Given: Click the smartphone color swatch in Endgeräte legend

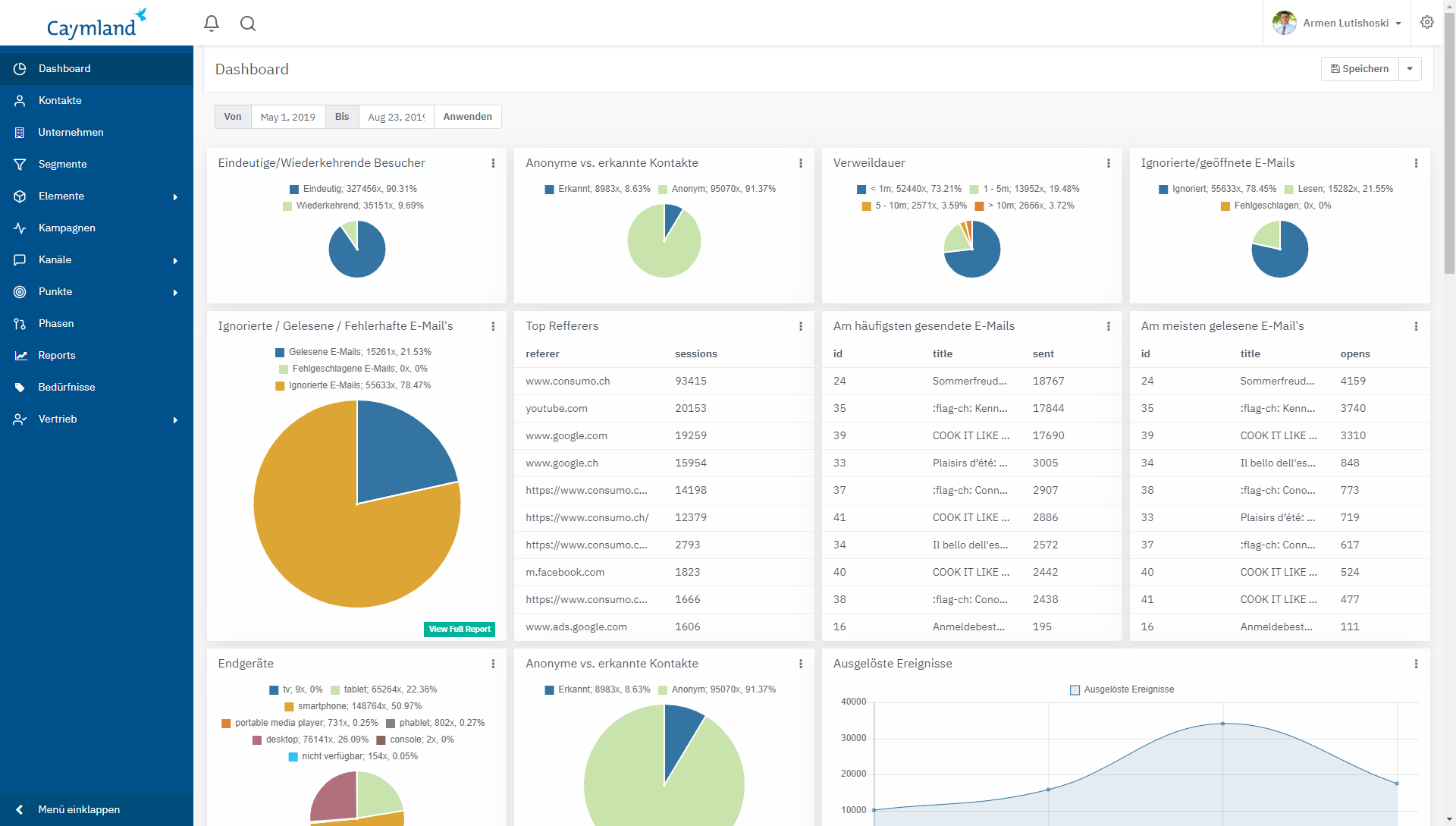Looking at the screenshot, I should pos(289,707).
